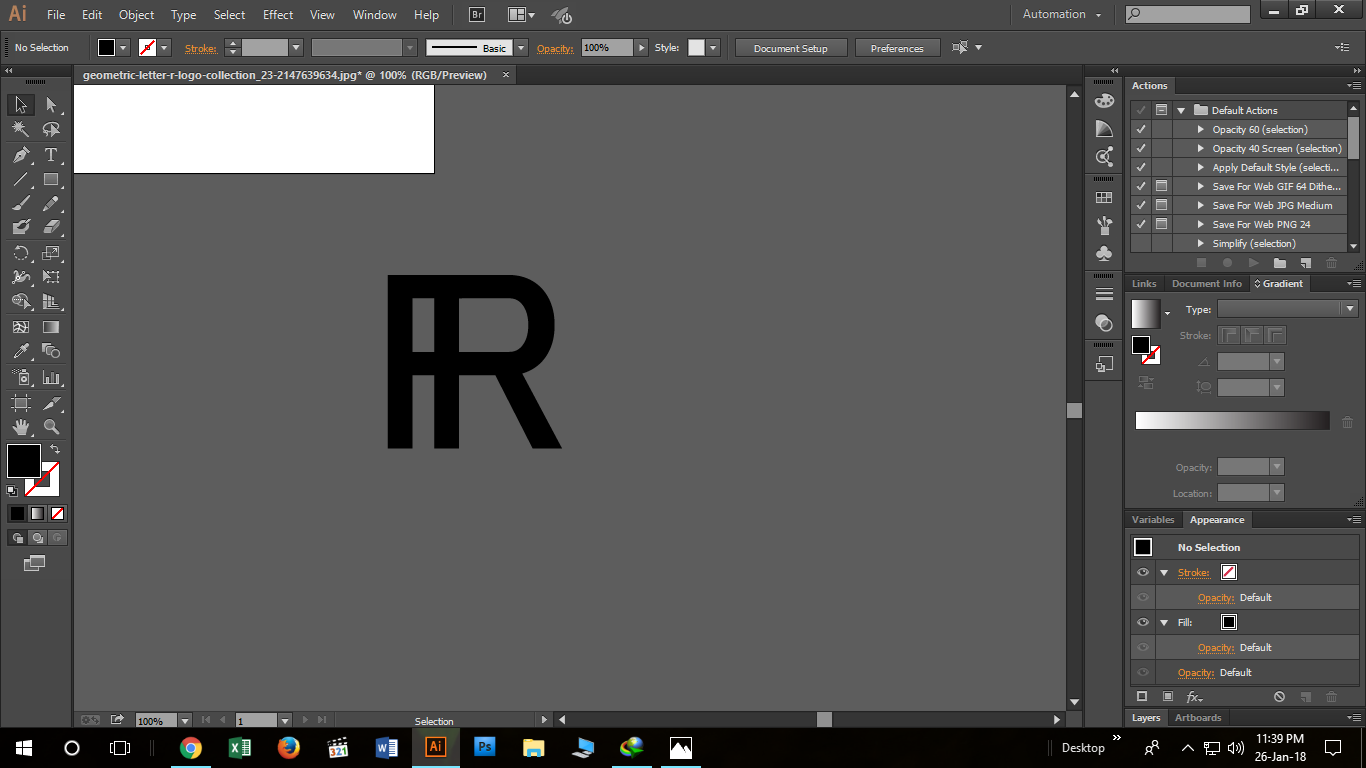
Task: Select the Paintbrush tool
Action: 21,203
